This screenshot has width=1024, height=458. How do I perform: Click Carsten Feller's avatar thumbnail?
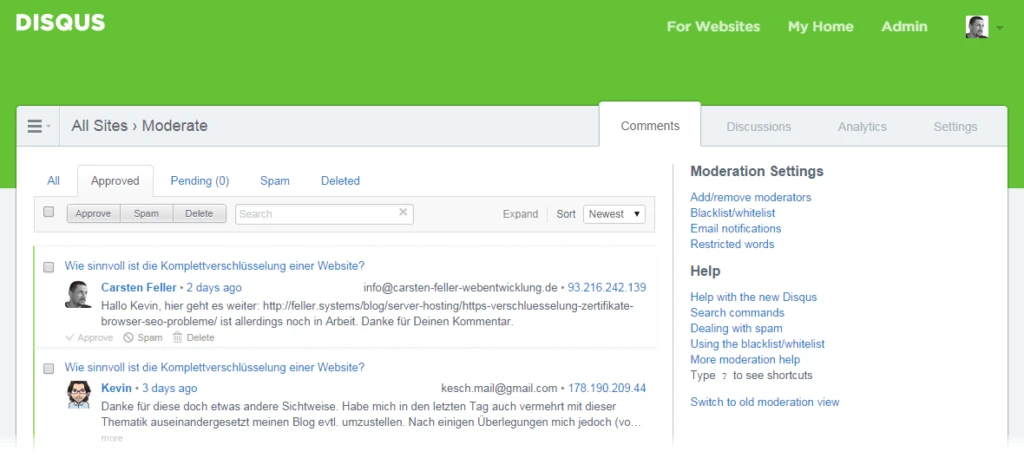tap(78, 295)
